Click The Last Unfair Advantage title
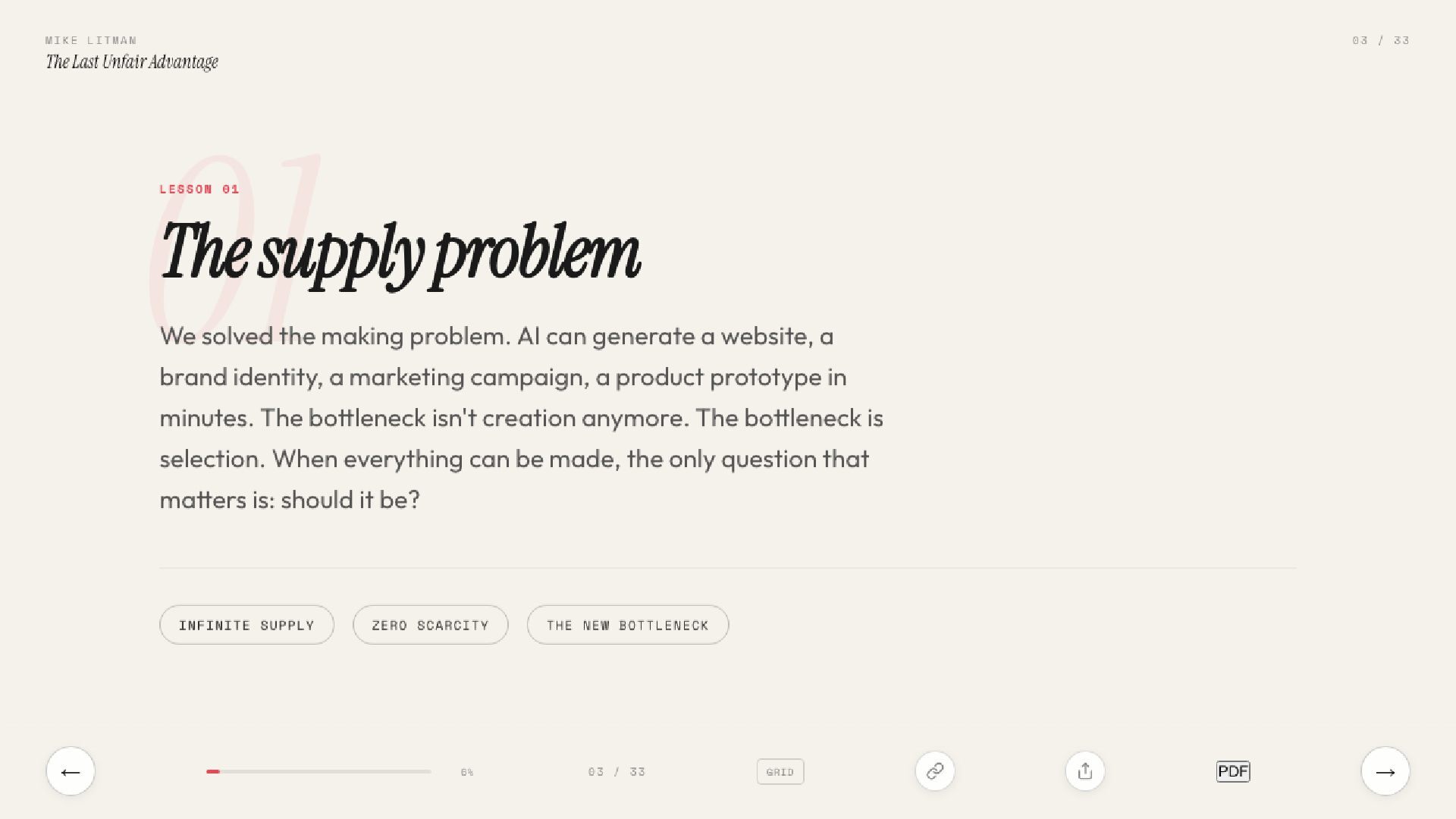 [132, 62]
